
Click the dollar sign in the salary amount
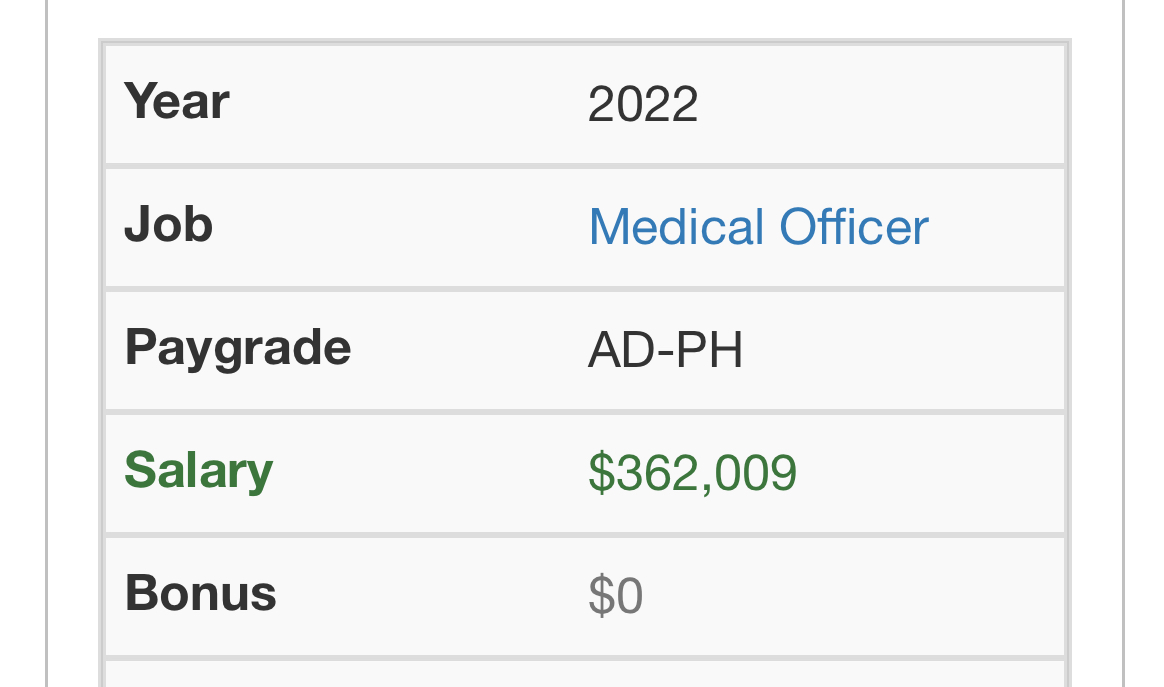coord(599,472)
